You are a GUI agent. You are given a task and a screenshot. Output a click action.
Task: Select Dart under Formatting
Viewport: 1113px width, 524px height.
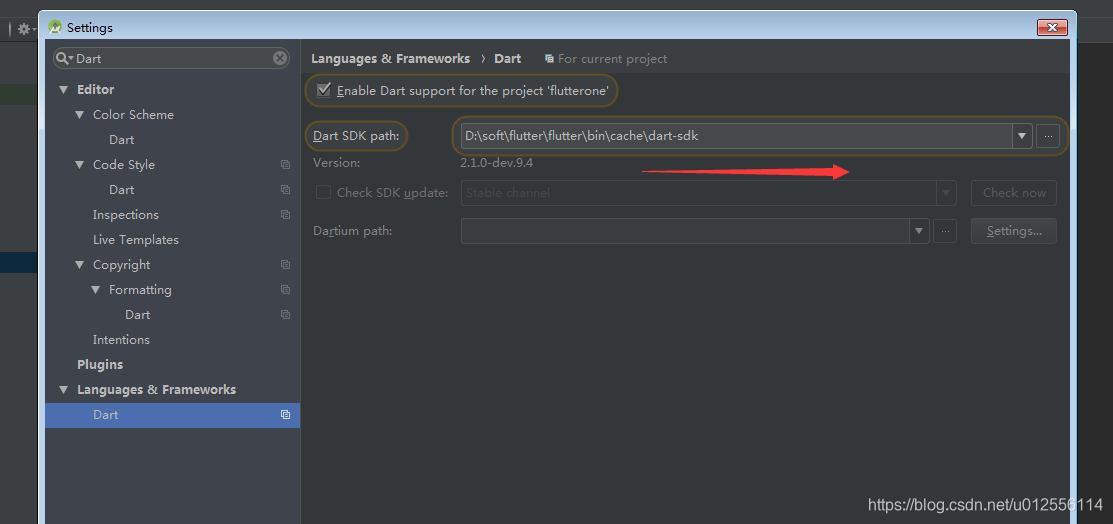pos(138,315)
